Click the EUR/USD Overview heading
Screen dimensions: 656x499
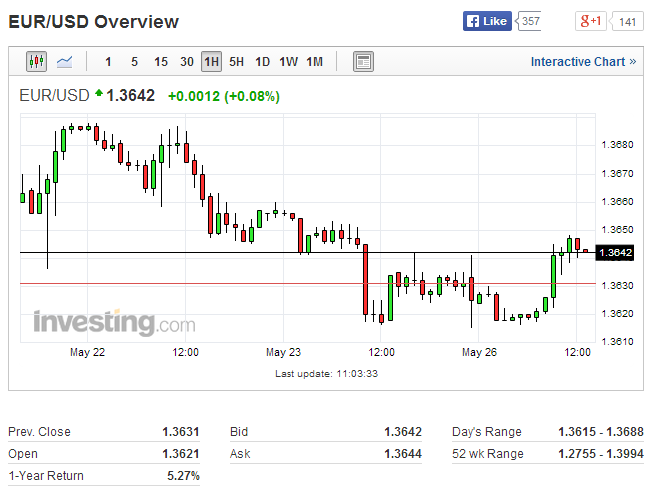94,22
